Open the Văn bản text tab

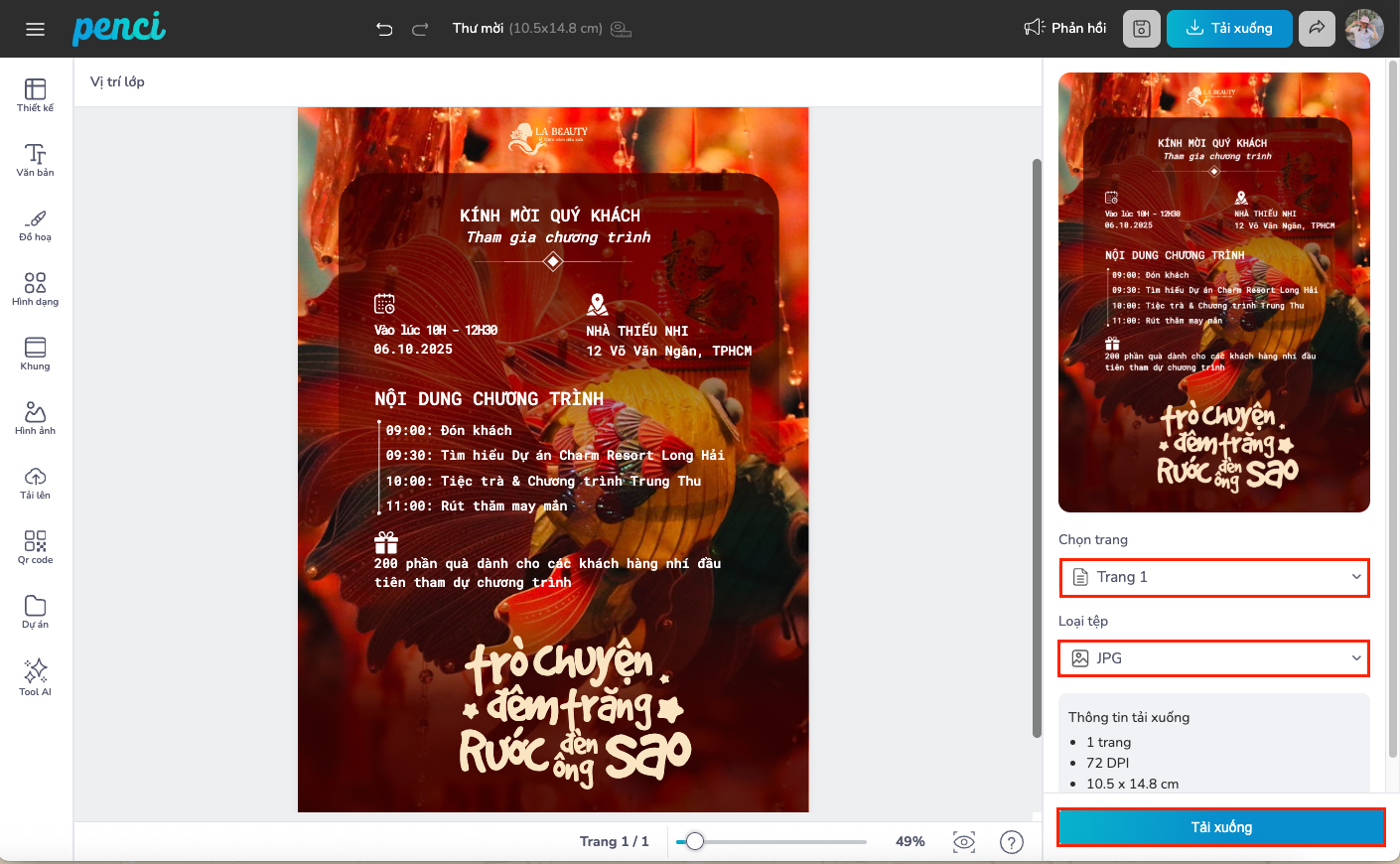[35, 160]
